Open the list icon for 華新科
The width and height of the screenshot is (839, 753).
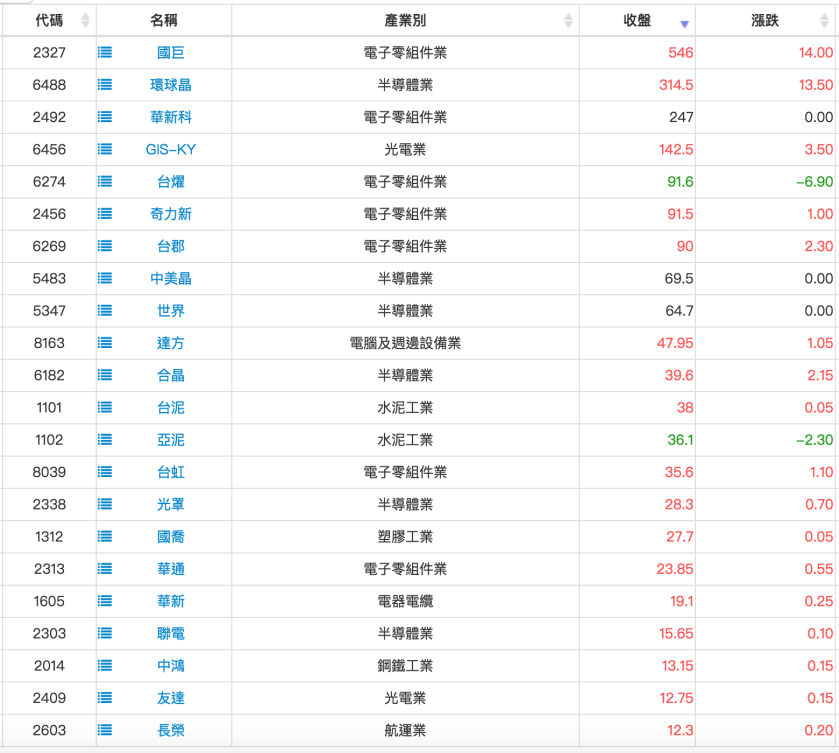tap(105, 117)
